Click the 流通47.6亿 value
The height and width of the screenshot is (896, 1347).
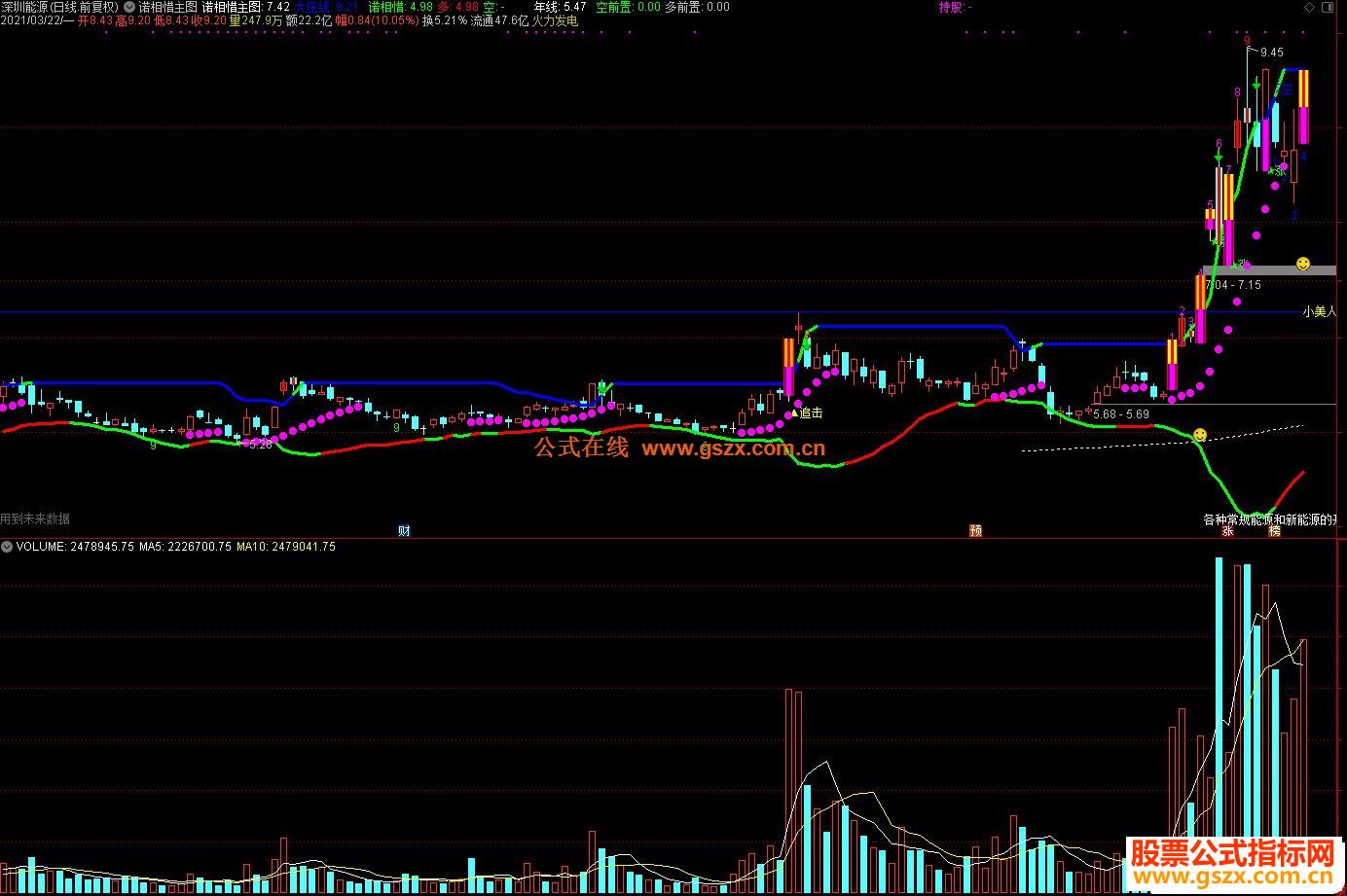click(499, 20)
